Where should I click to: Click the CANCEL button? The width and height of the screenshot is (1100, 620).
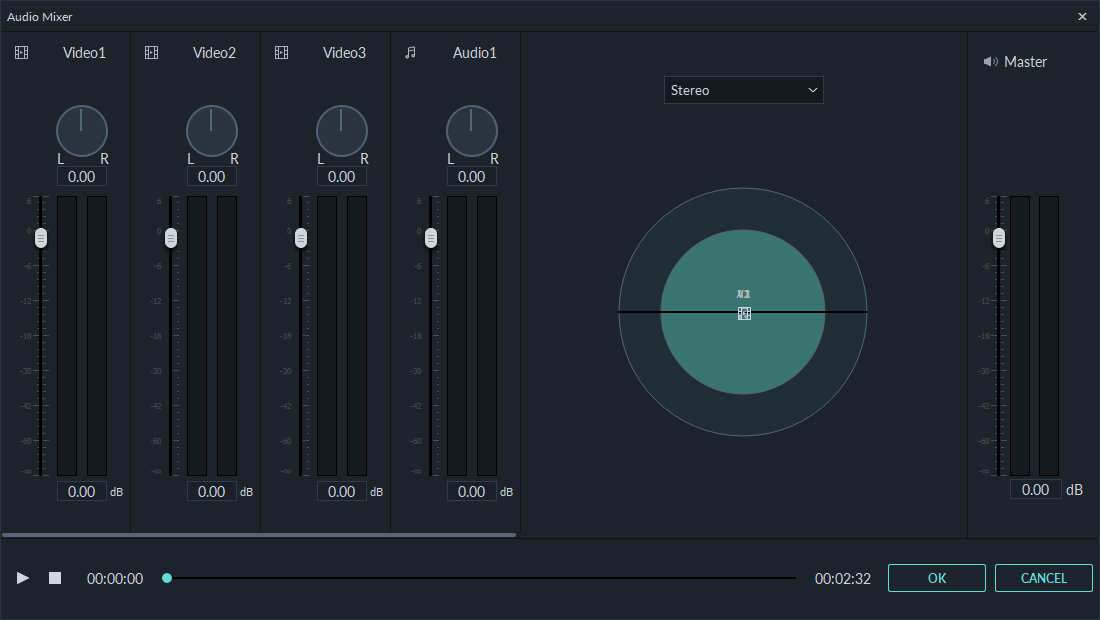(x=1044, y=578)
